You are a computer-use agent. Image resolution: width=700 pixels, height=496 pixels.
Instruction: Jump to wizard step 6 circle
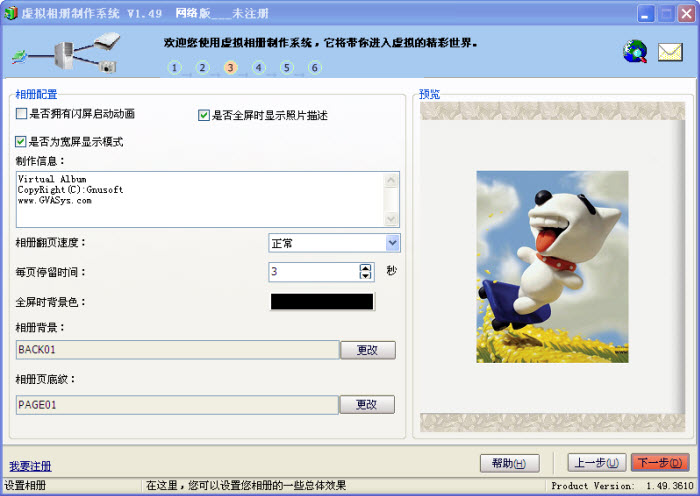click(x=315, y=68)
